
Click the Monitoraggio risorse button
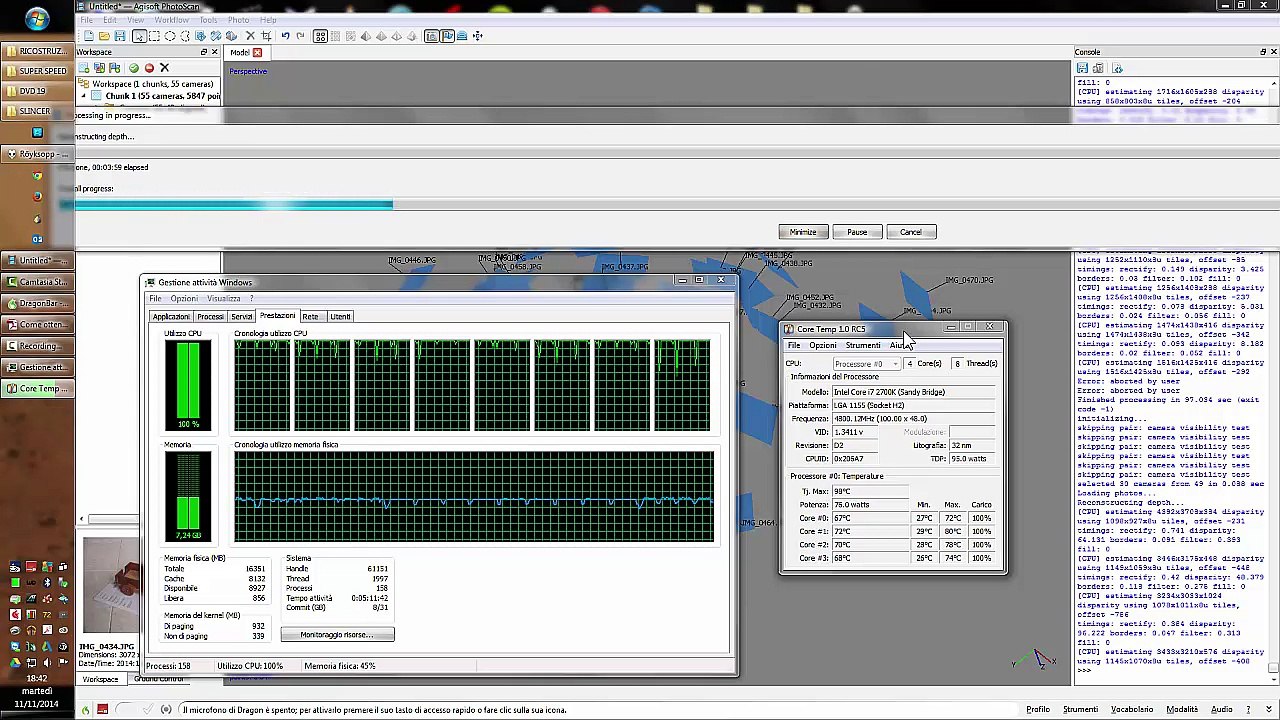click(338, 635)
